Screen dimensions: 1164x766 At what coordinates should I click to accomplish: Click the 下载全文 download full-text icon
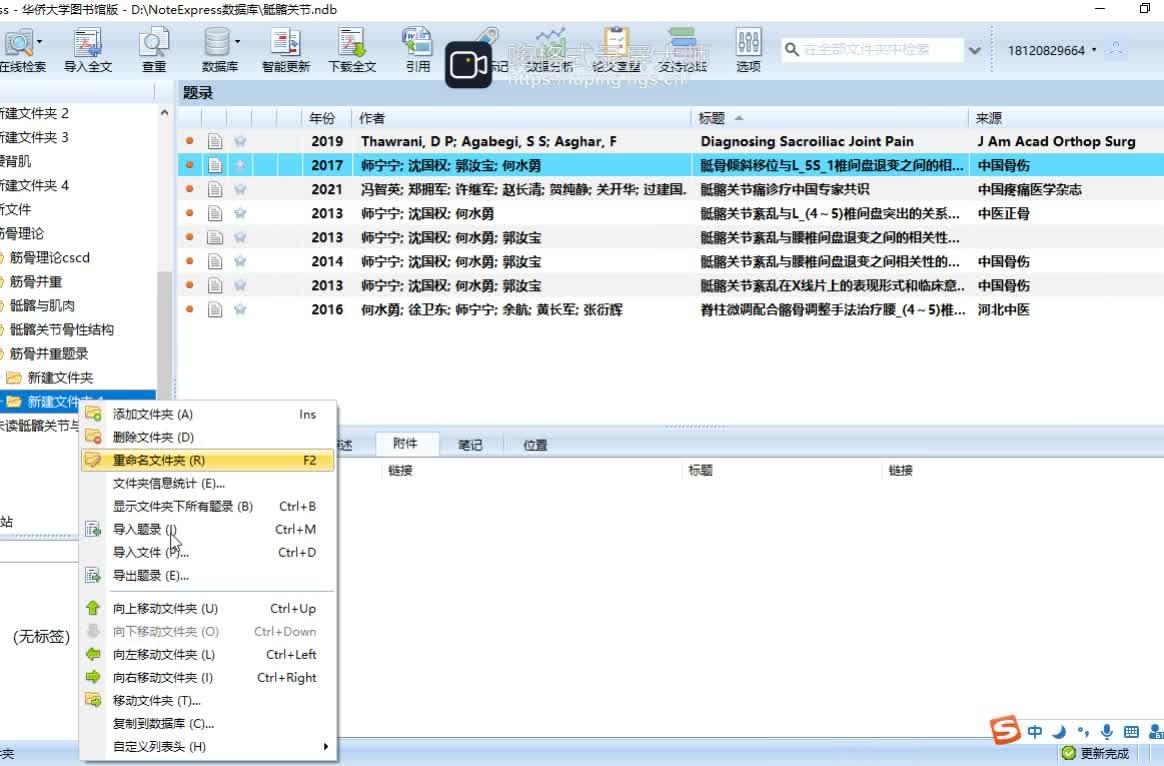point(351,45)
